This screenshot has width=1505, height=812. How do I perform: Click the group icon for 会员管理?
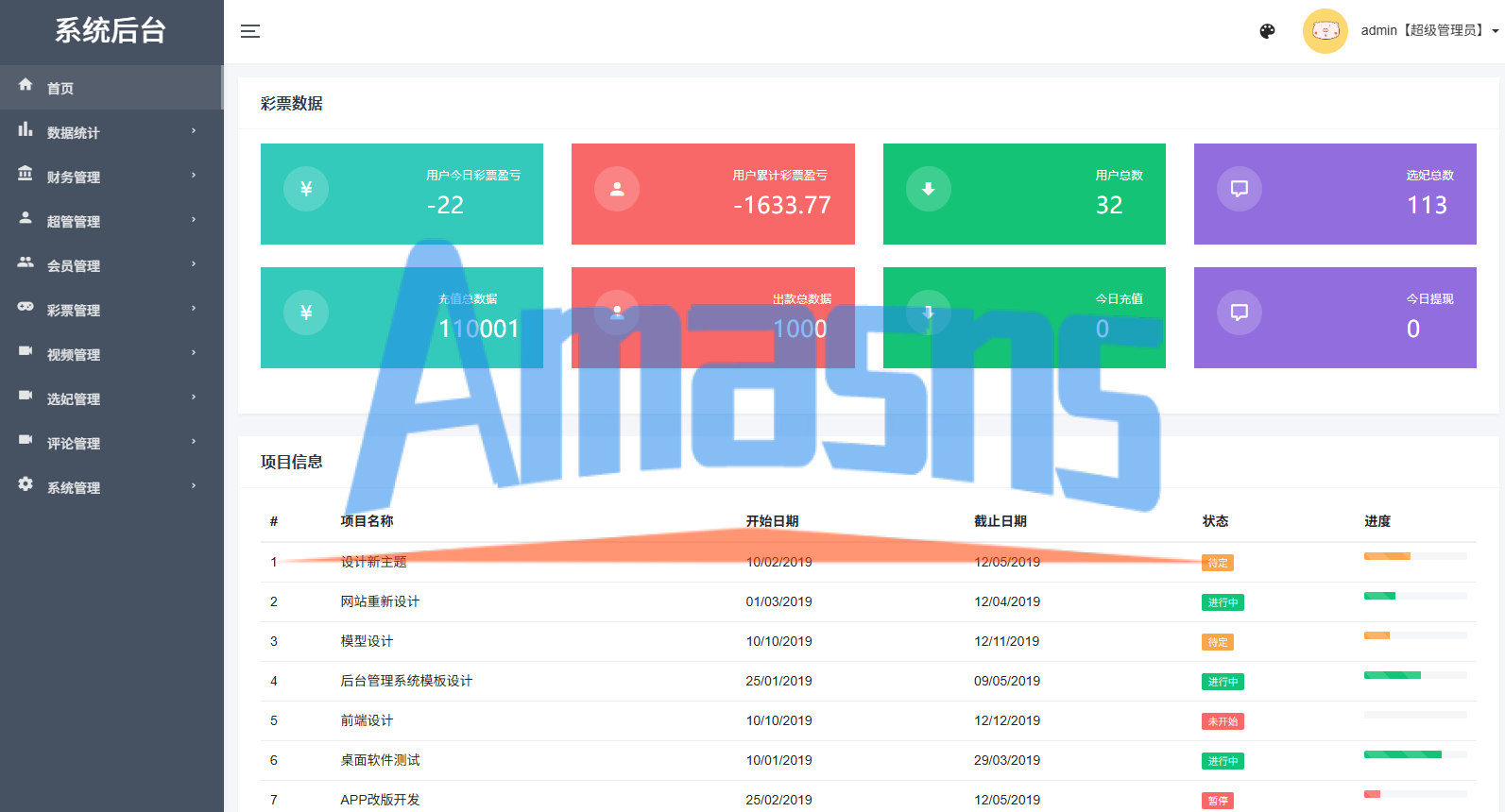point(26,262)
